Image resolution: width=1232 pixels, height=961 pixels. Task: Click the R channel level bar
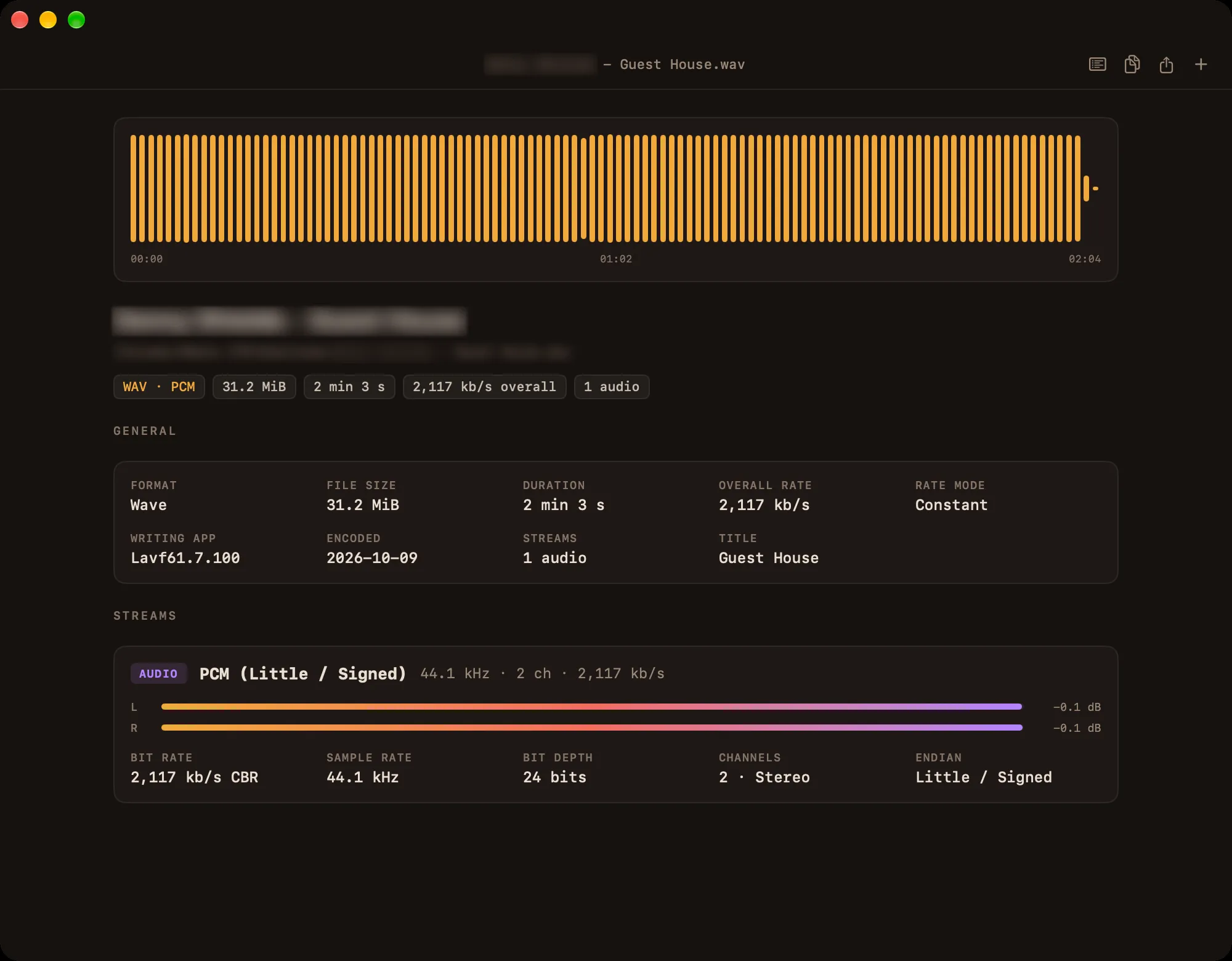tap(592, 728)
